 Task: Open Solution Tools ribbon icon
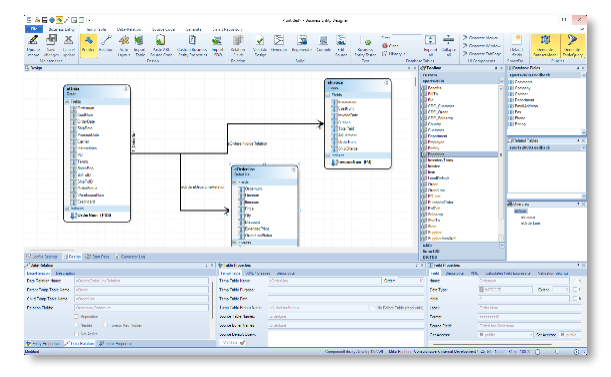pos(238,40)
